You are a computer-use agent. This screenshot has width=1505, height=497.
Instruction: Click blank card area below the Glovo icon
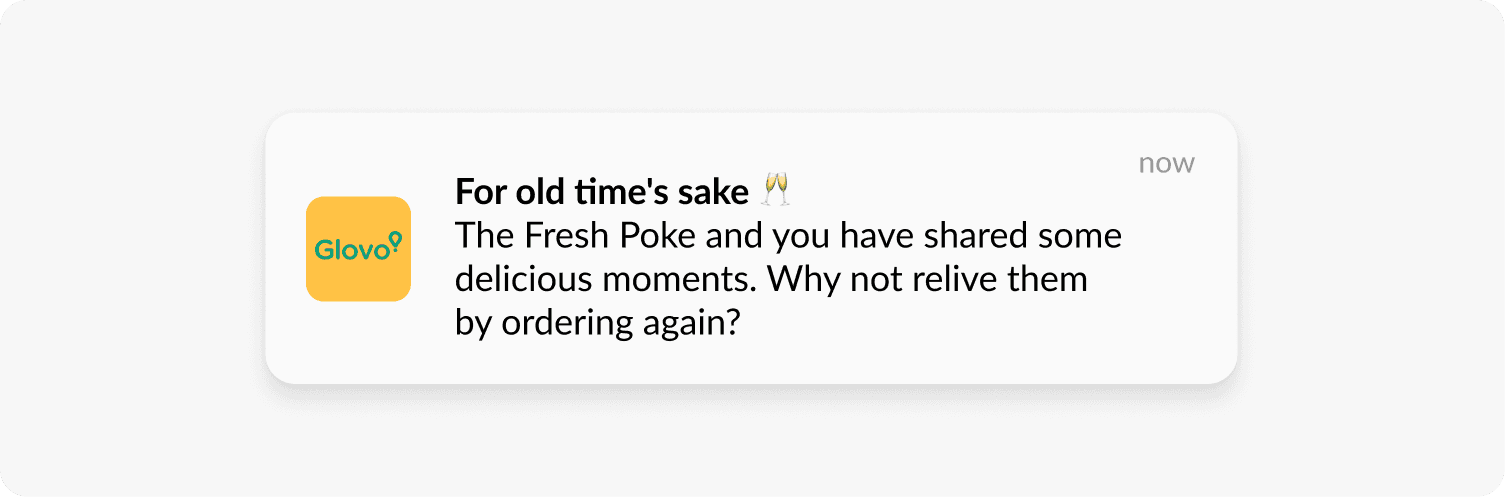pos(358,345)
